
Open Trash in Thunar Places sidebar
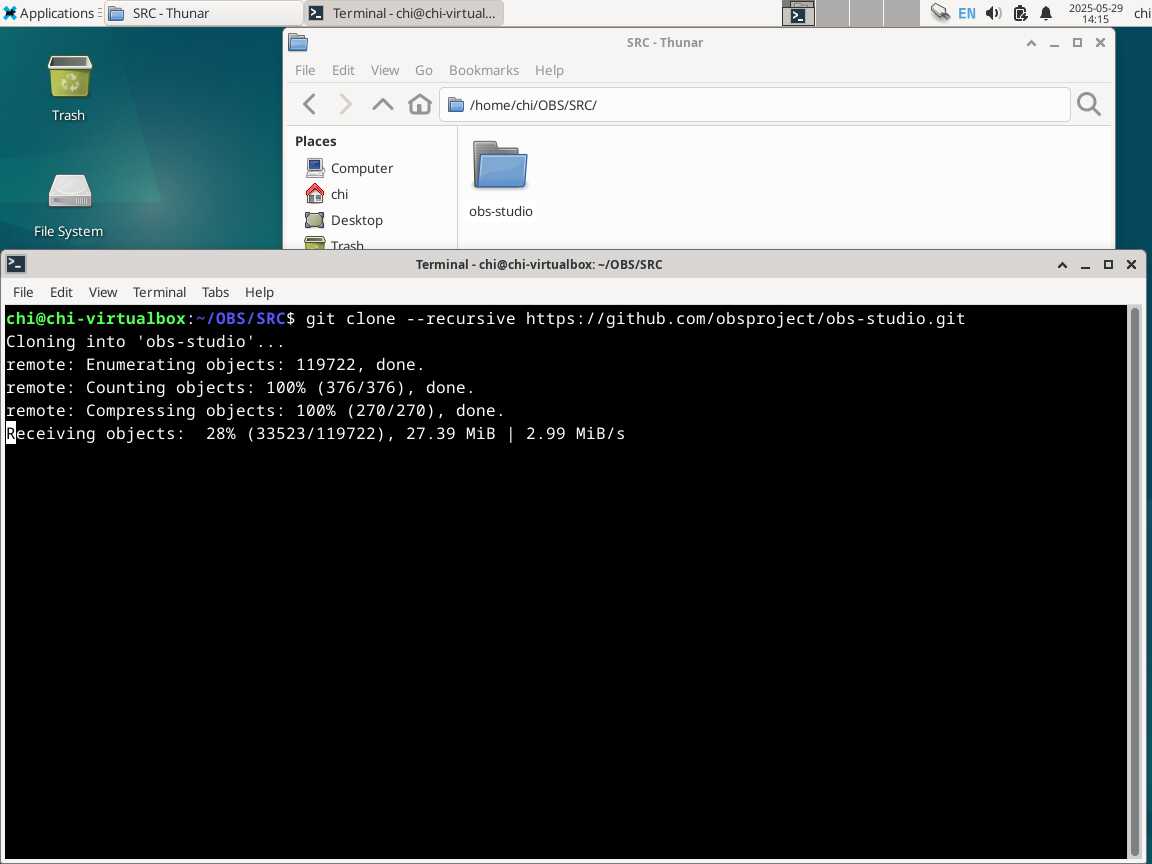click(x=334, y=244)
